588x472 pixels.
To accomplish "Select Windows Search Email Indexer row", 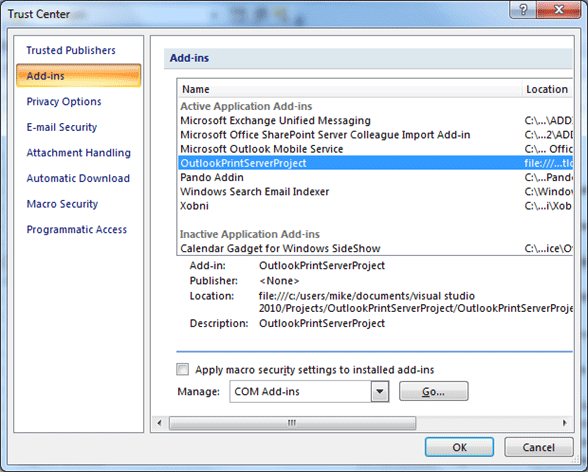I will 375,192.
